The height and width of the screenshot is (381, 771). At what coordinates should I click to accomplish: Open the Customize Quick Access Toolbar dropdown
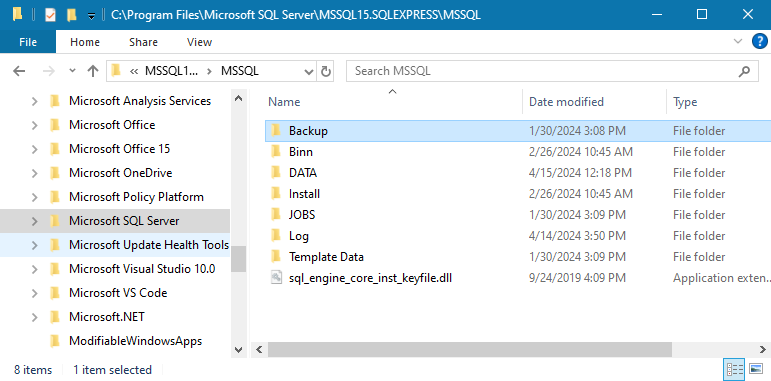91,16
